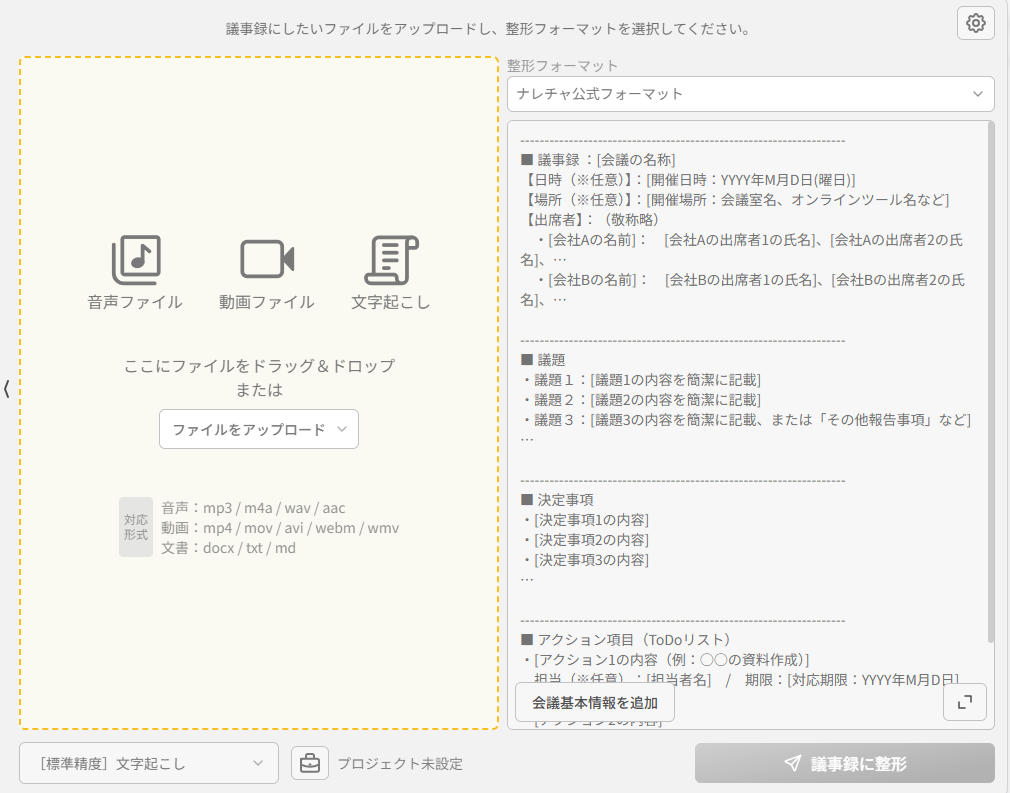Screen dimensions: 1010x793
Task: Click the 音声ファイル label
Action: pyautogui.click(x=135, y=302)
